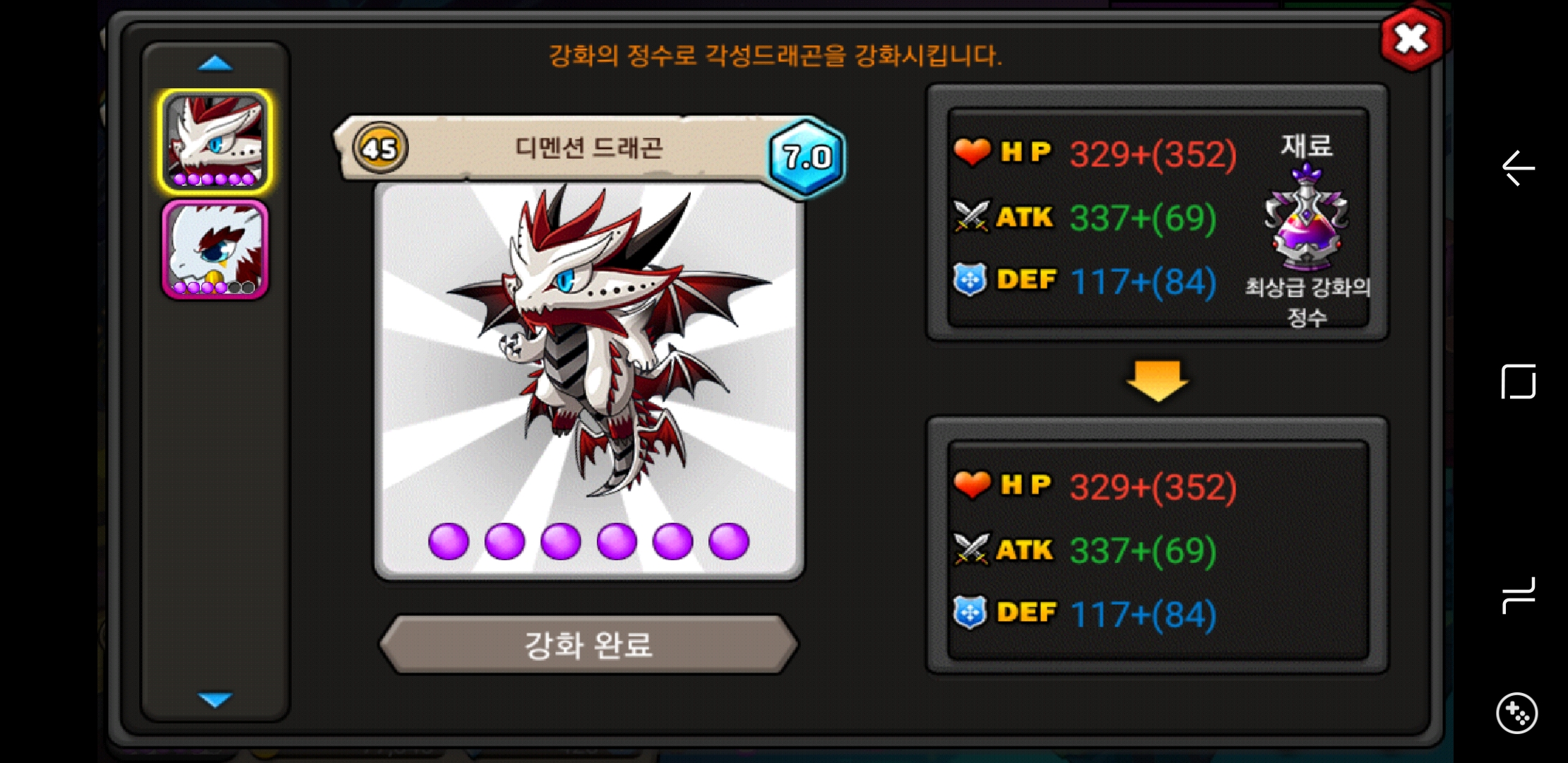Close the enhancement dialog with red X
The image size is (1568, 763).
tap(1411, 39)
